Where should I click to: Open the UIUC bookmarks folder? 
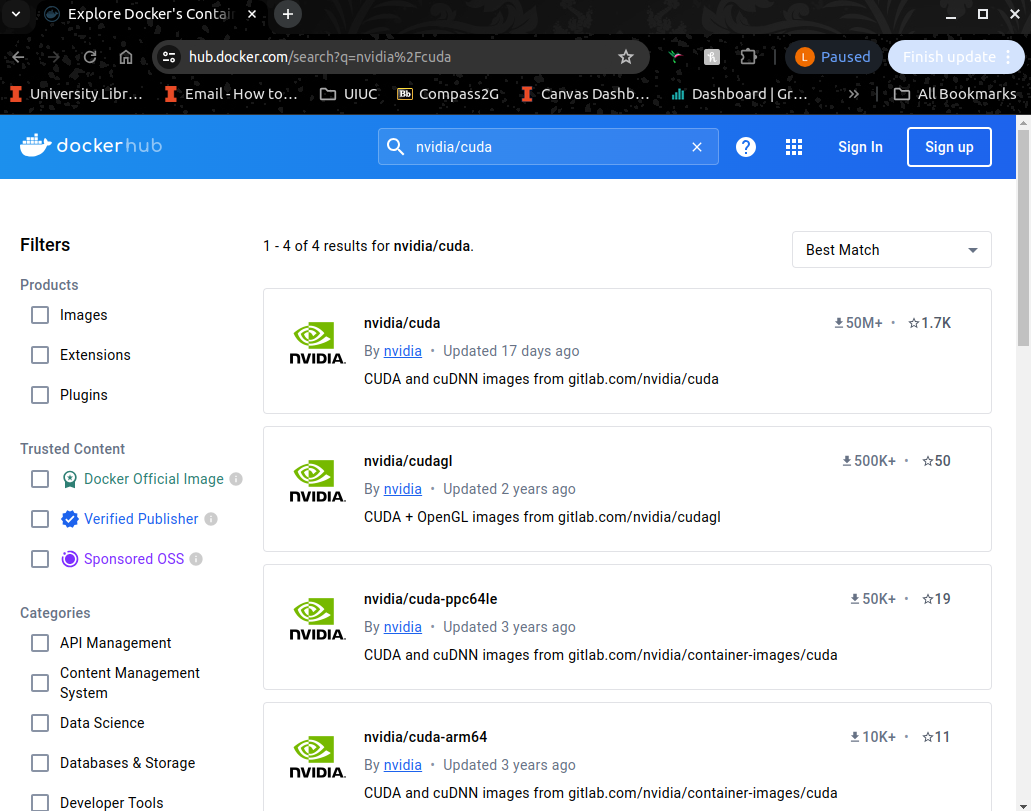348,94
